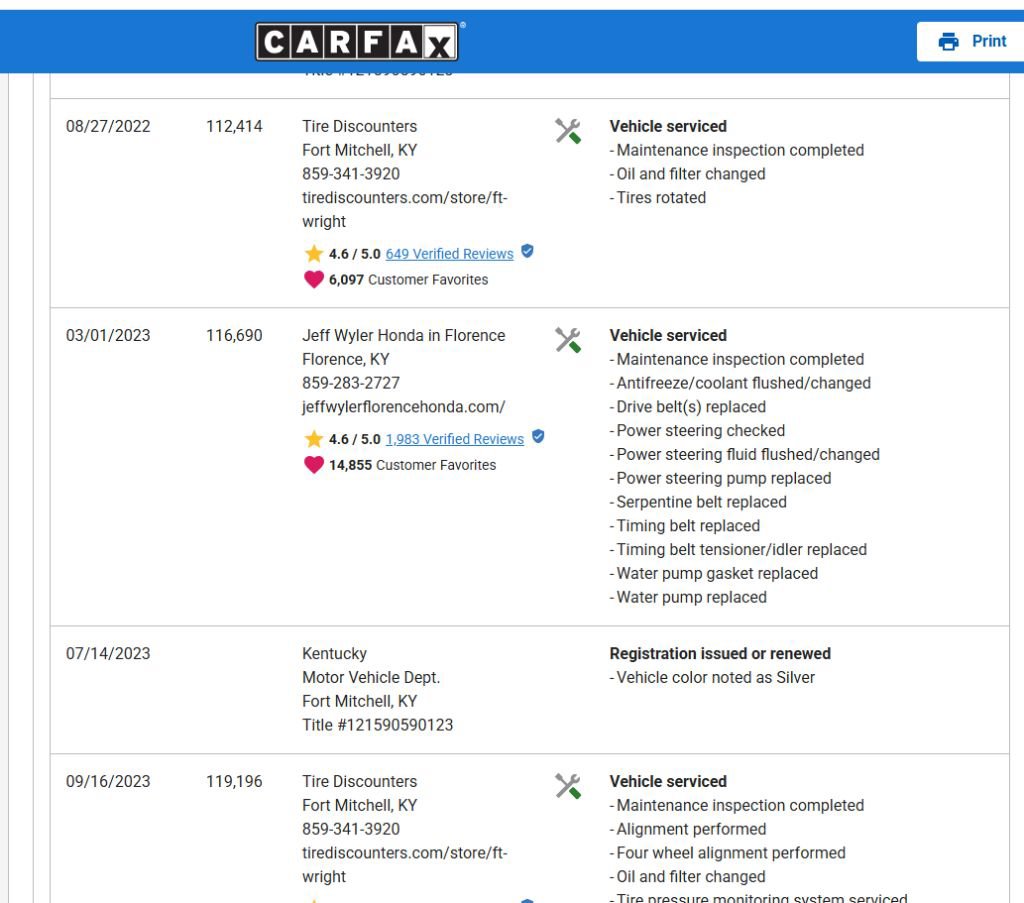The image size is (1024, 903).
Task: Click service wrench icon for 08/27/2022 record
Action: click(x=568, y=131)
